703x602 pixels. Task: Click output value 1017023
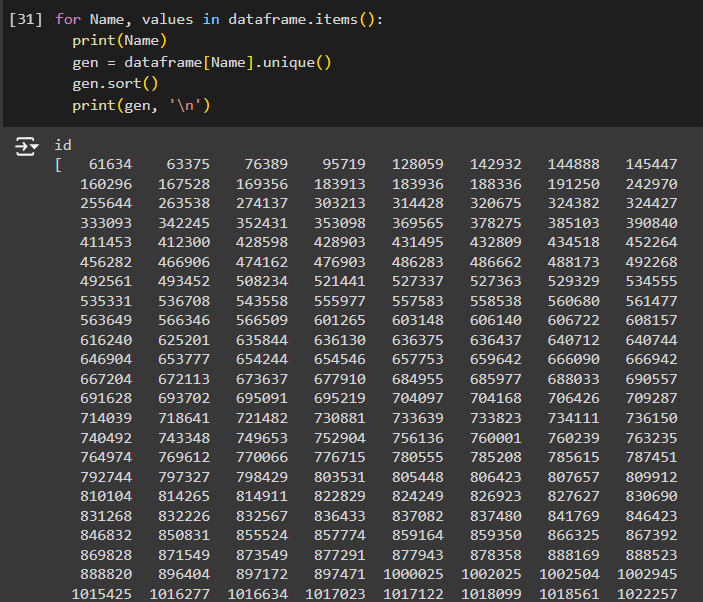[x=335, y=594]
